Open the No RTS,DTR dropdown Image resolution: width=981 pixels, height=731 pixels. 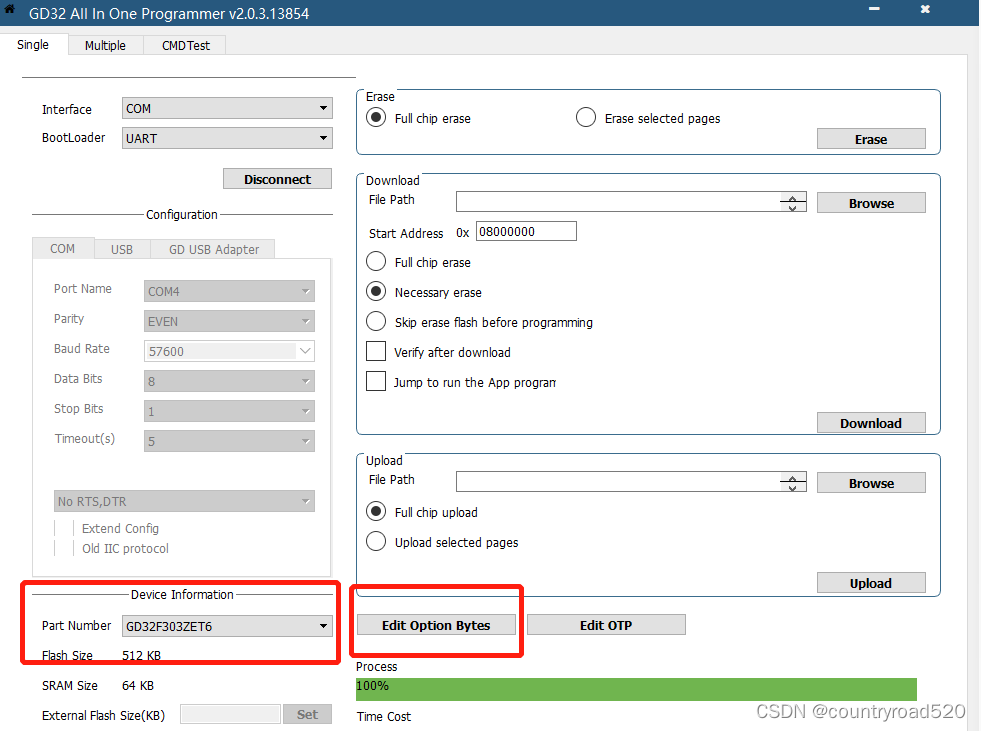[185, 501]
